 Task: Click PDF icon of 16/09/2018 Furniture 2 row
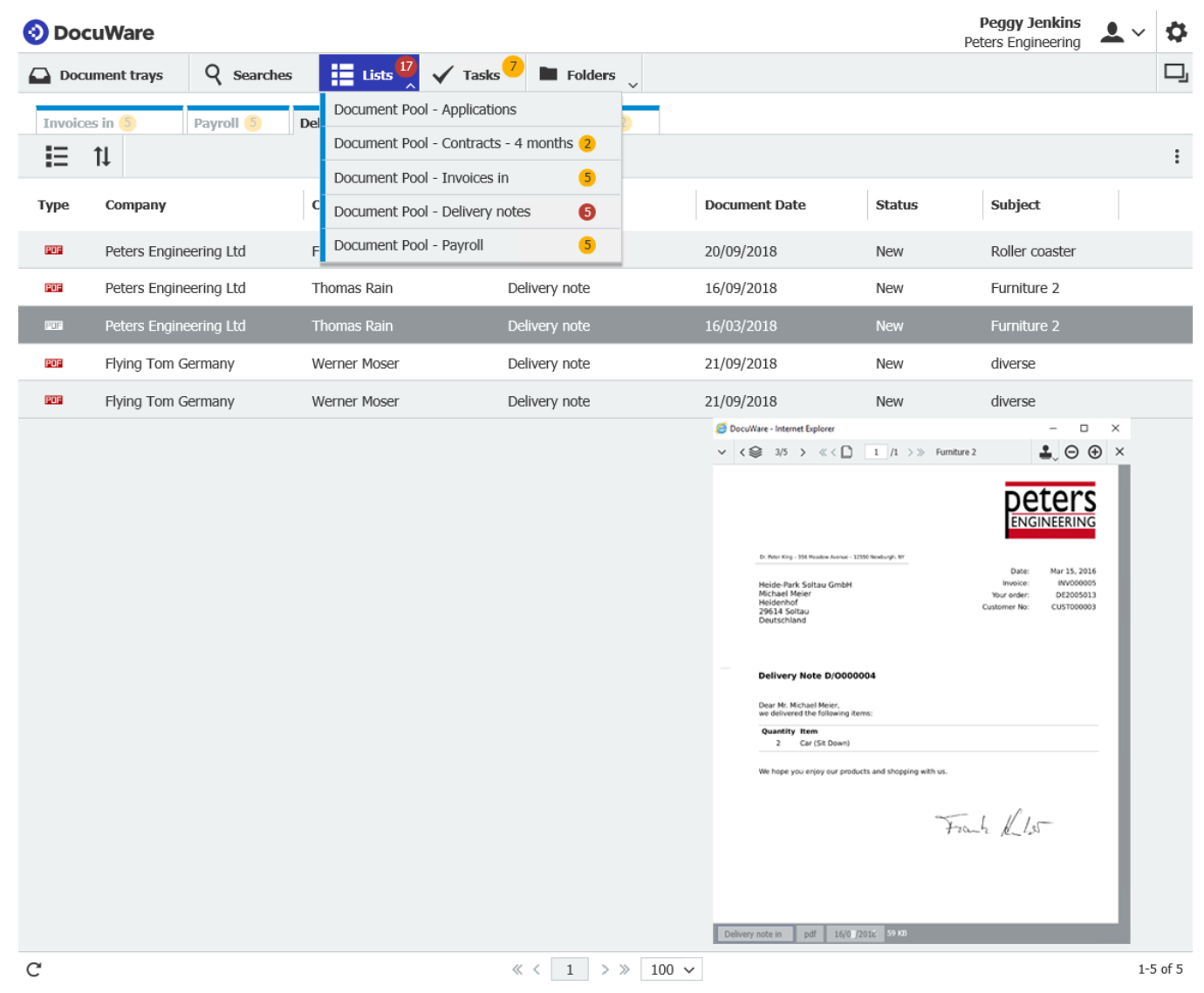pos(53,288)
